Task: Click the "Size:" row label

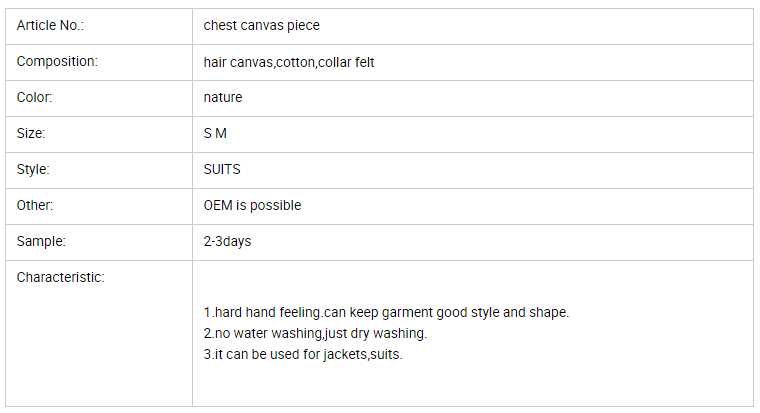Action: pyautogui.click(x=31, y=133)
